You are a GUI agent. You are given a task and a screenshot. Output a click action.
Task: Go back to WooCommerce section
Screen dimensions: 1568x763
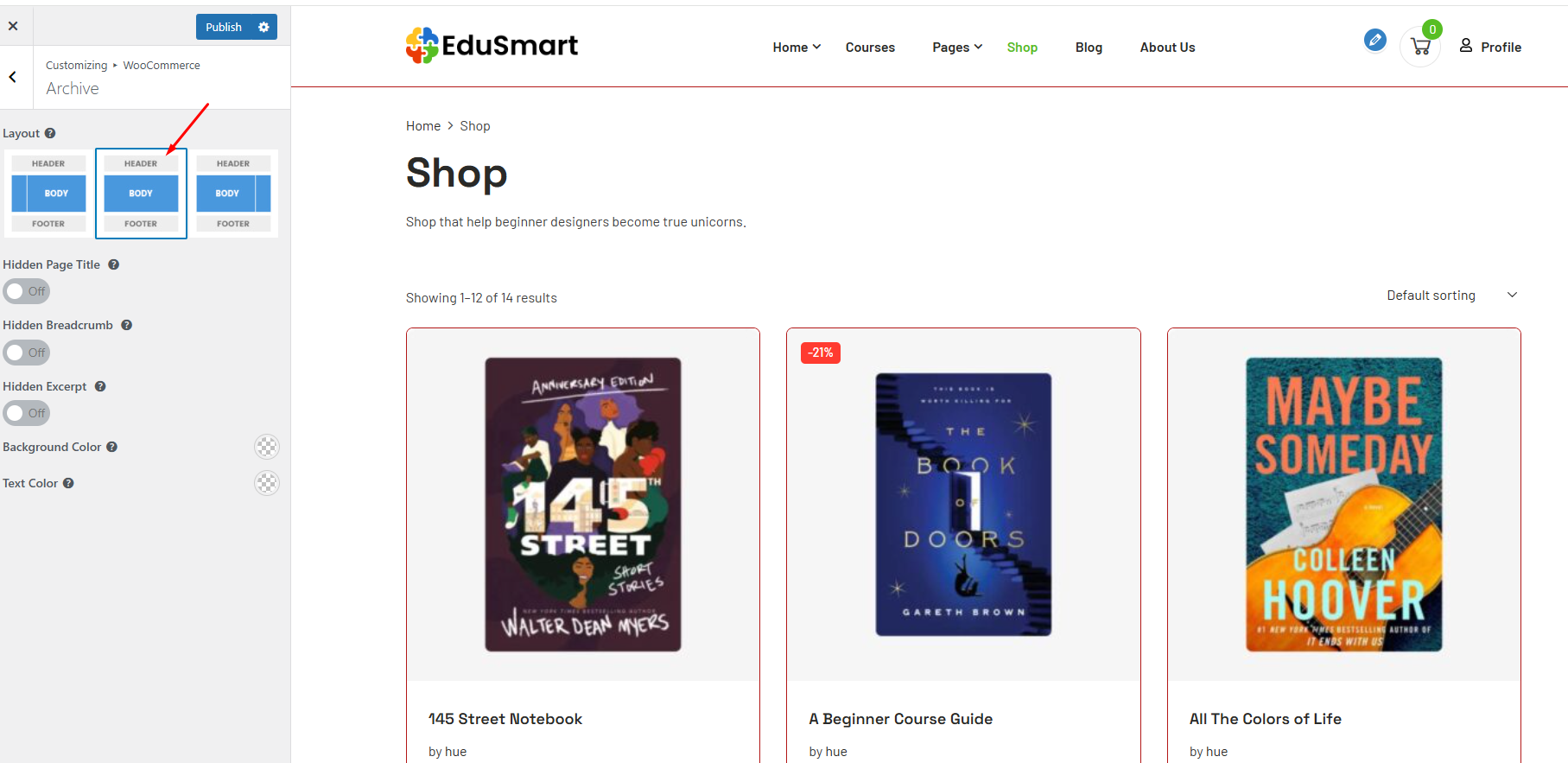[13, 77]
